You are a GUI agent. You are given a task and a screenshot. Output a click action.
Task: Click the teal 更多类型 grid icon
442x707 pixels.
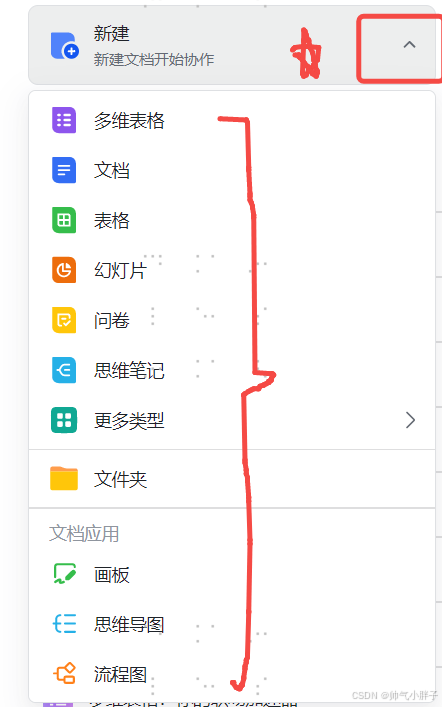pyautogui.click(x=64, y=420)
